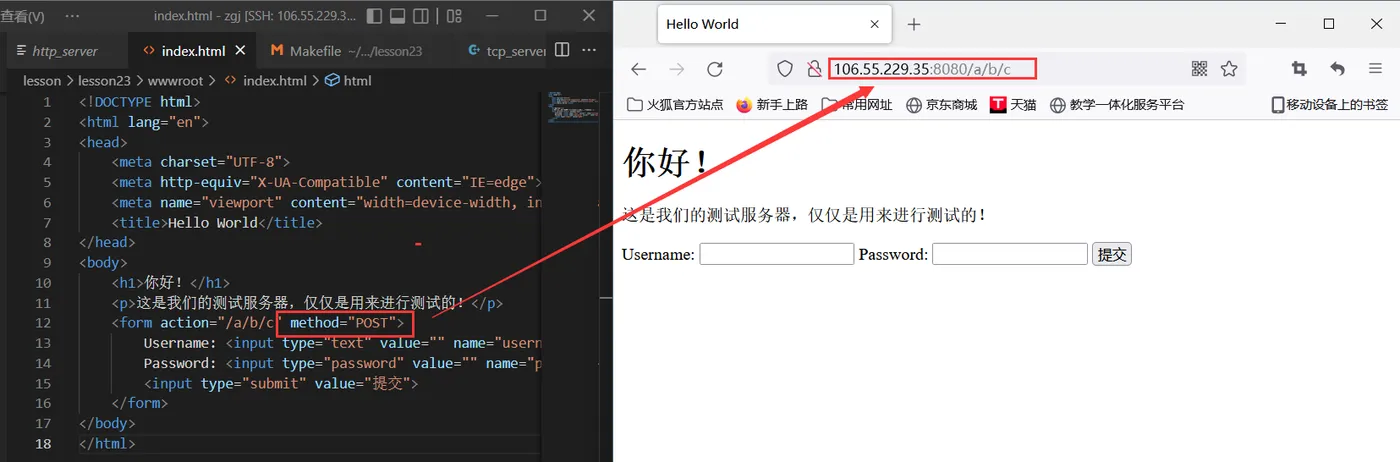Toggle primary sidebar layout icon in VS Code
This screenshot has height=462, width=1400.
click(375, 16)
